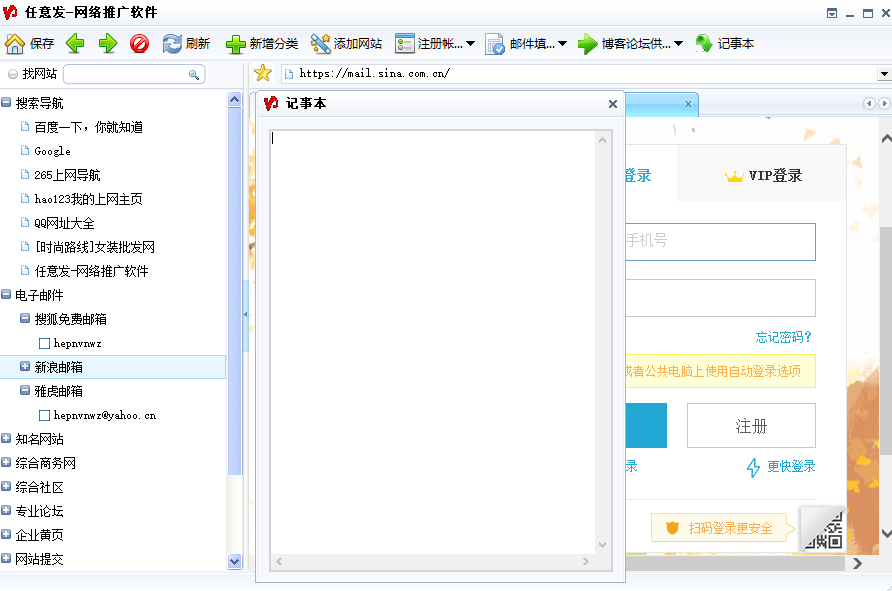Close the 记事本 notepad dialog

613,104
